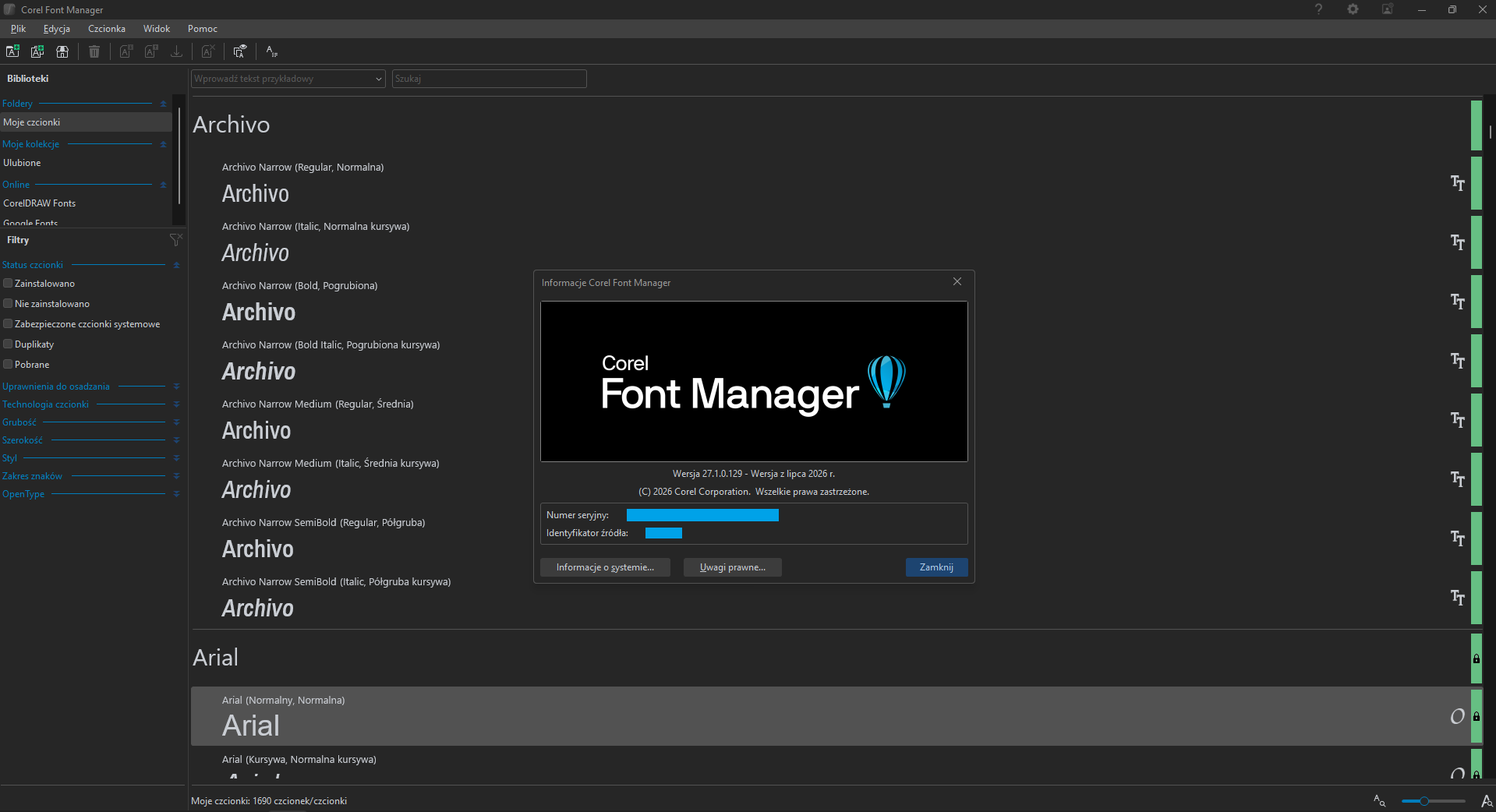This screenshot has width=1496, height=812.
Task: Open the sample text dropdown
Action: pos(379,79)
